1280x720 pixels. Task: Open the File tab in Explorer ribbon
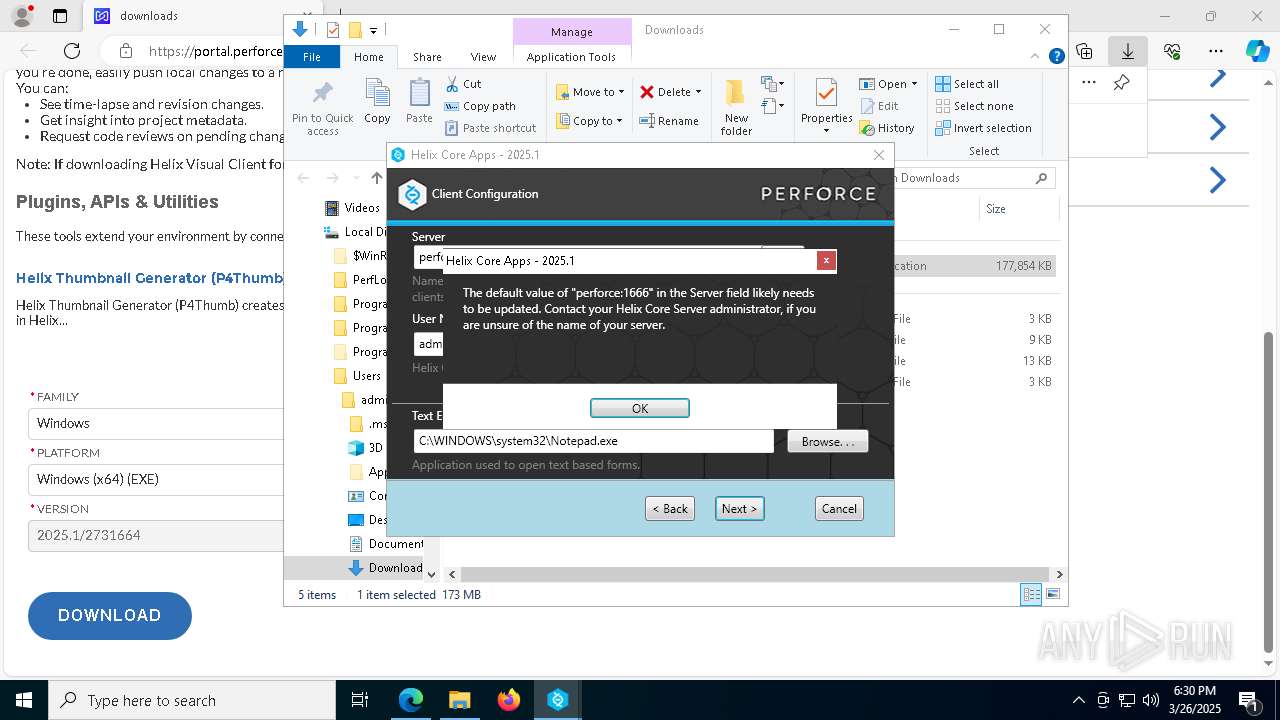click(312, 57)
